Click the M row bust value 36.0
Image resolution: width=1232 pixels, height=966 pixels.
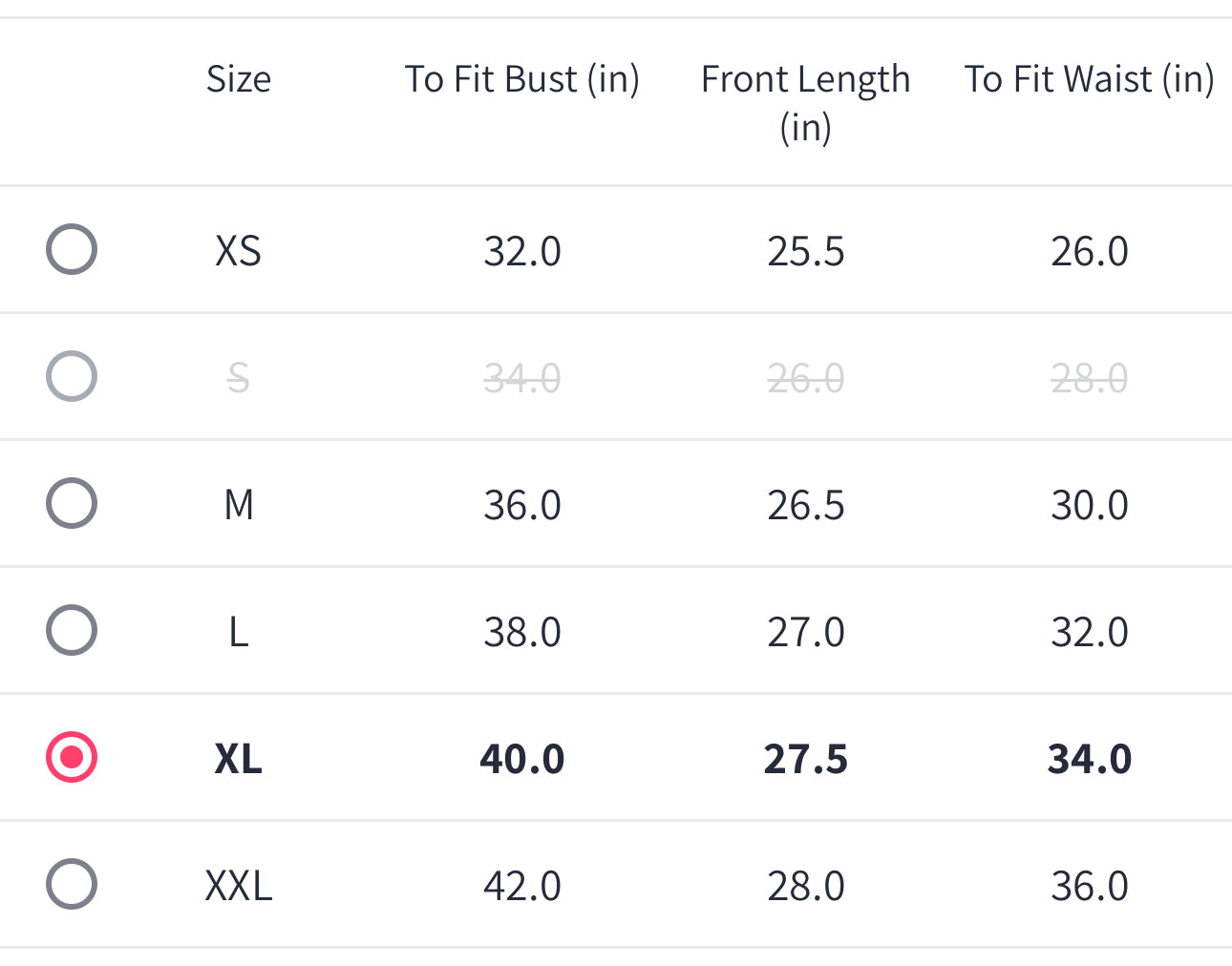521,506
